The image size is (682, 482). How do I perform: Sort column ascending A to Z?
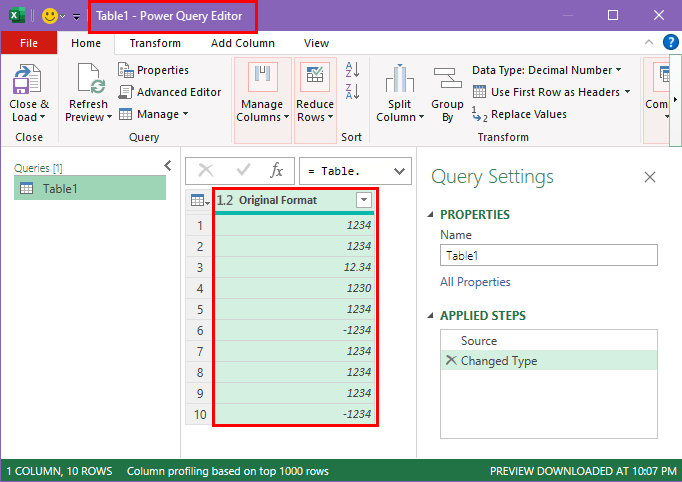coord(352,70)
